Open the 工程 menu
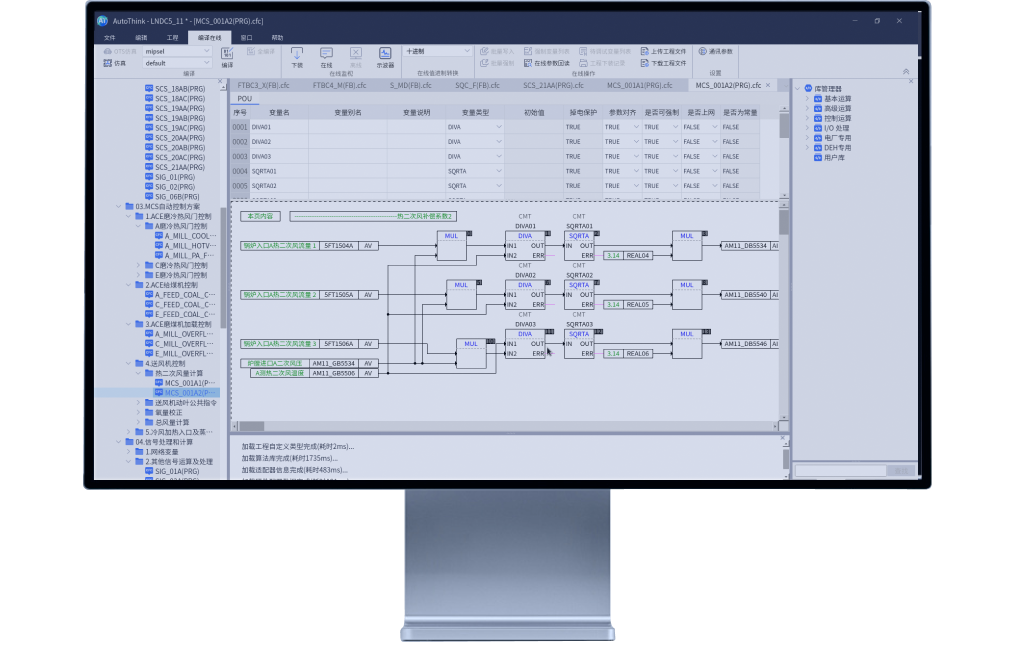This screenshot has height=654, width=1014. (x=172, y=37)
